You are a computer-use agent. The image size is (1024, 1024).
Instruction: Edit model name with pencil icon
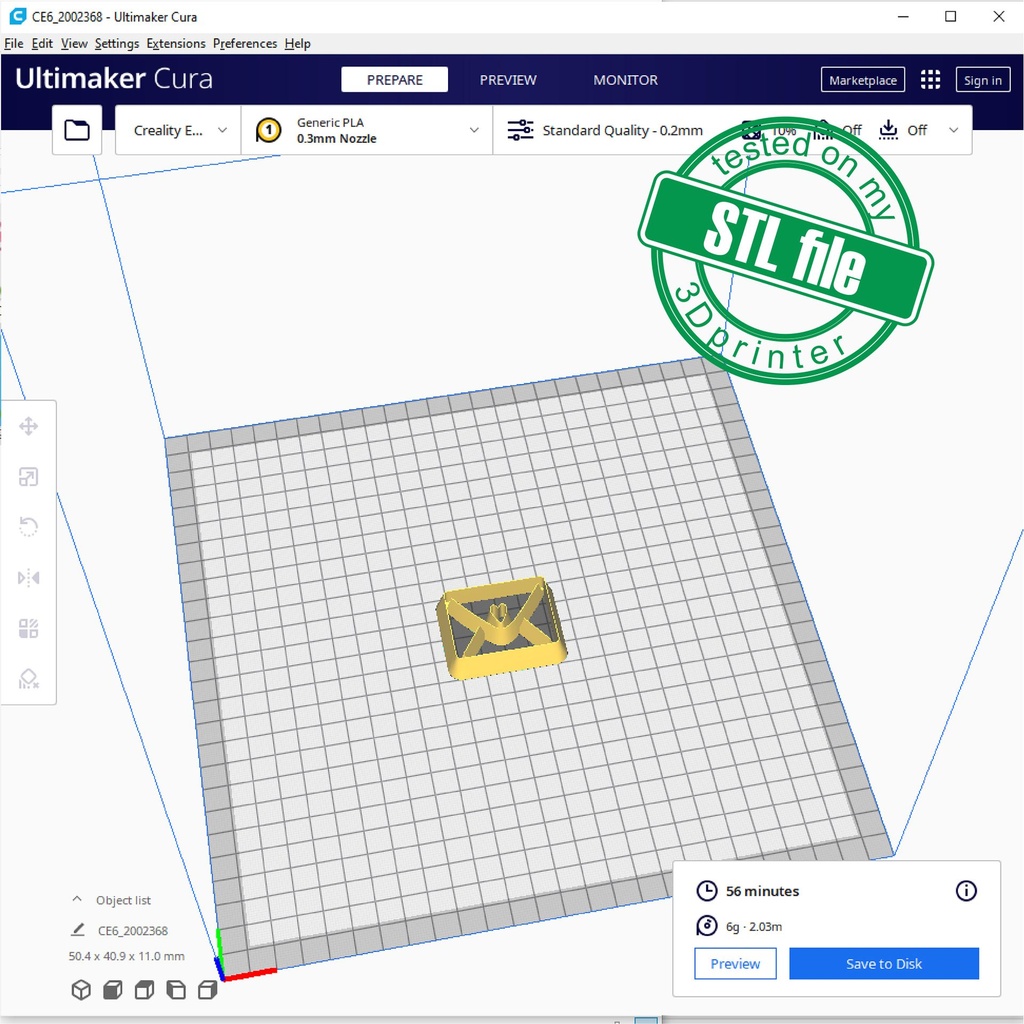coord(78,930)
